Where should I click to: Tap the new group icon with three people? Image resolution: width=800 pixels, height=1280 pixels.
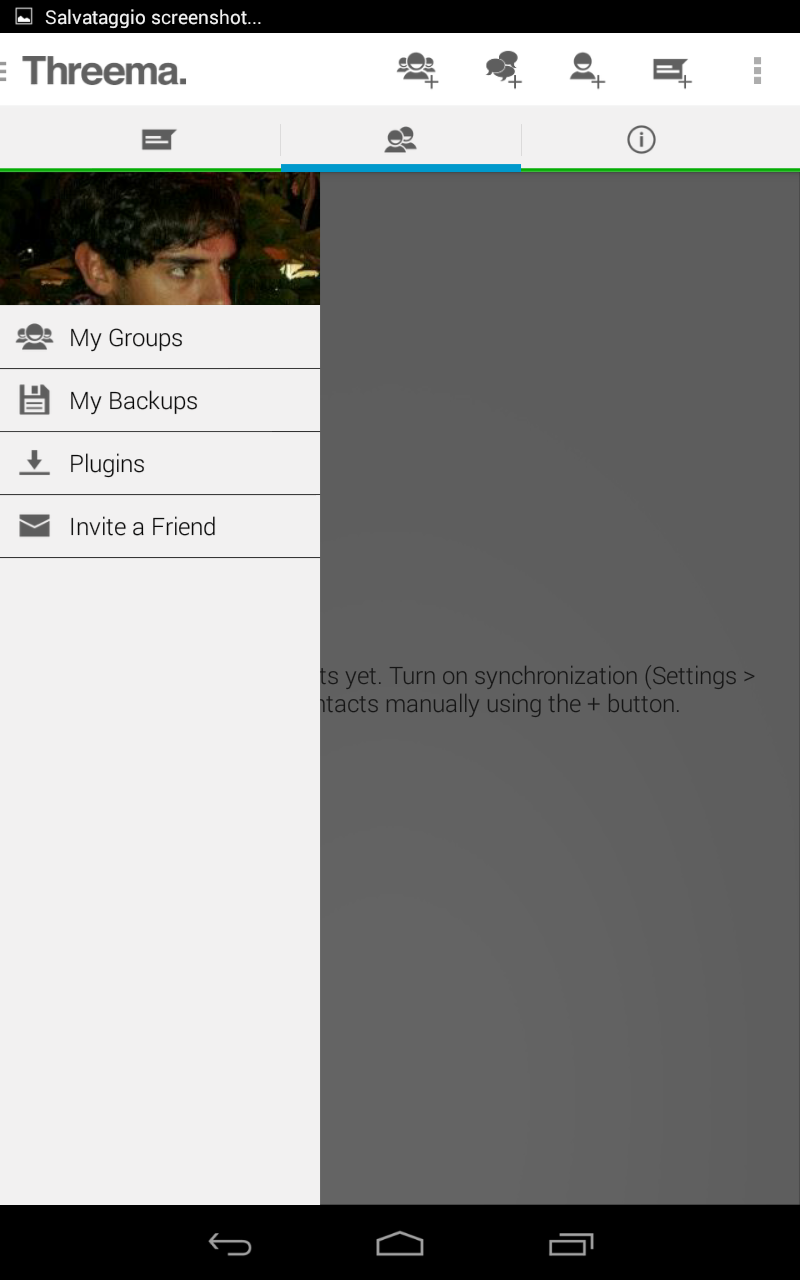click(x=417, y=70)
